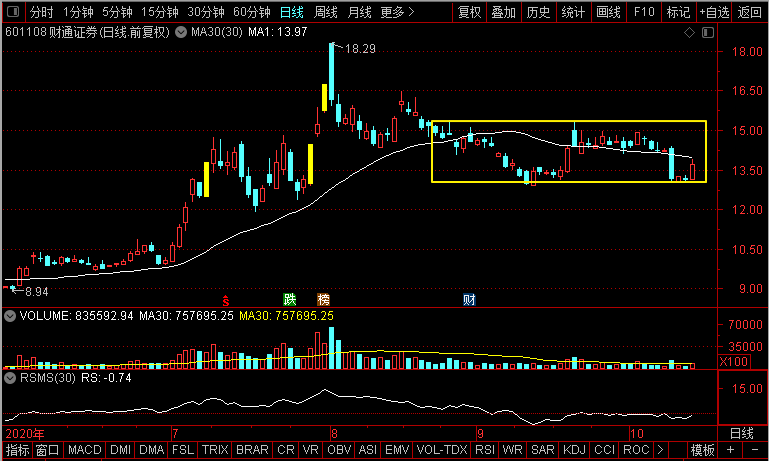
Task: Click the 标记 mark button
Action: (x=679, y=12)
